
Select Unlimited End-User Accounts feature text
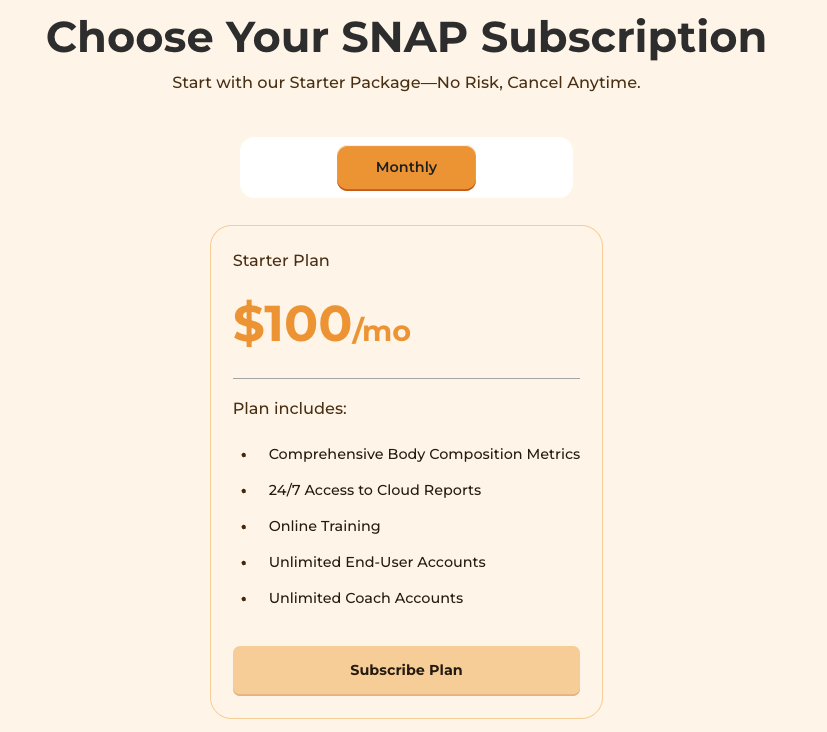tap(377, 562)
